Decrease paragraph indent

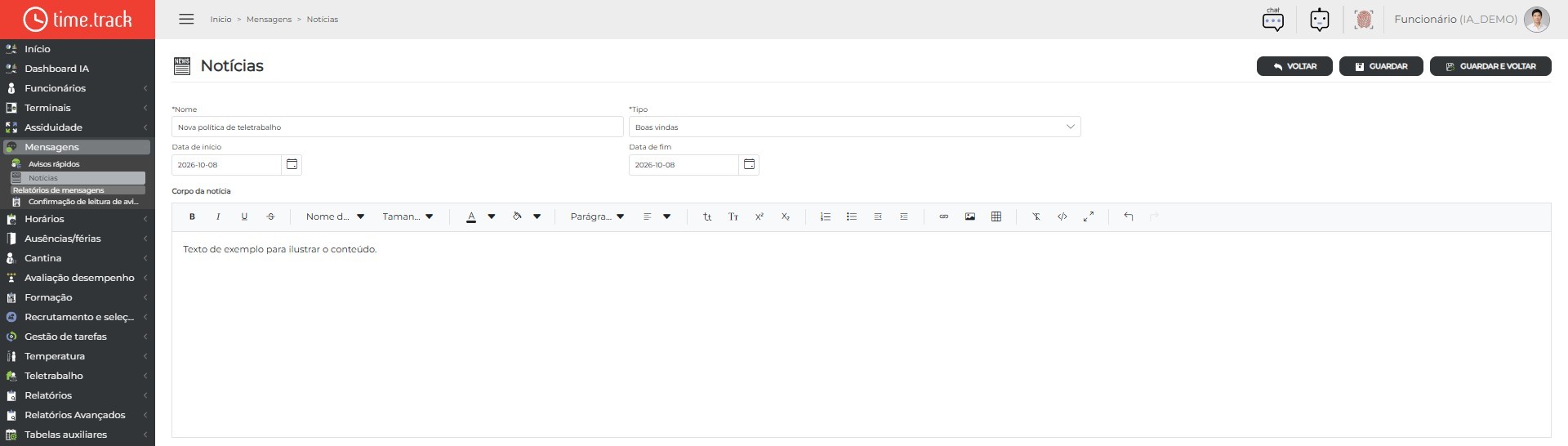pyautogui.click(x=878, y=216)
